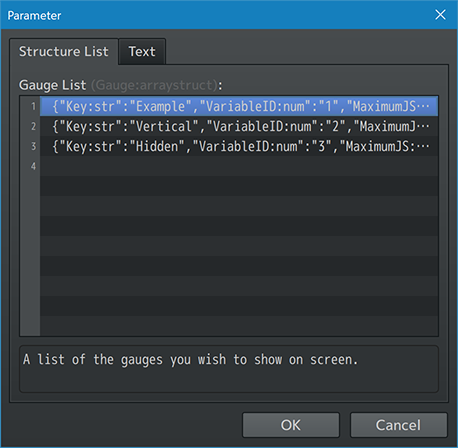Image resolution: width=458 pixels, height=448 pixels.
Task: Select the Hidden gauge entry row
Action: [x=239, y=146]
